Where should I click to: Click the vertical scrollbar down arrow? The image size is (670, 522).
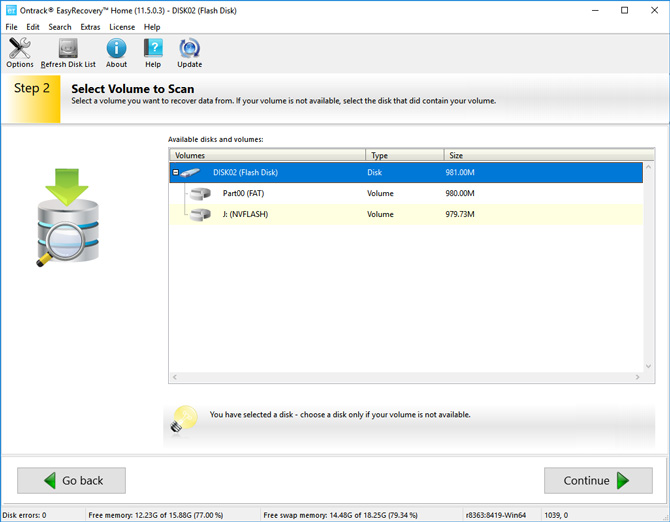649,367
